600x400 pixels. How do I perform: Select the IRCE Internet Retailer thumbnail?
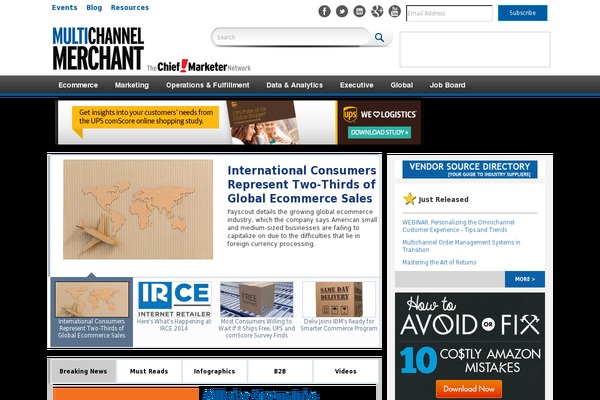tap(174, 299)
